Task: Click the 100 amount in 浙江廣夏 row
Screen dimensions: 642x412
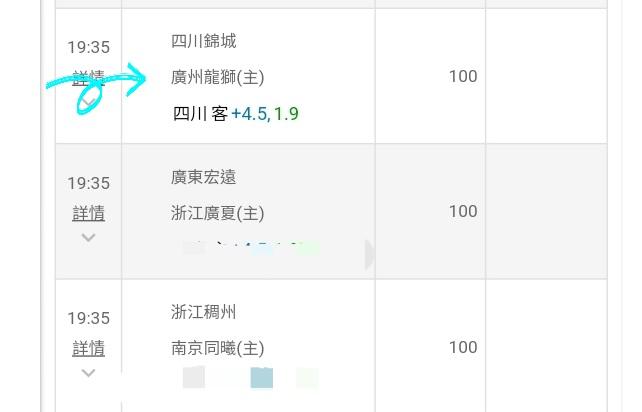Action: [463, 211]
